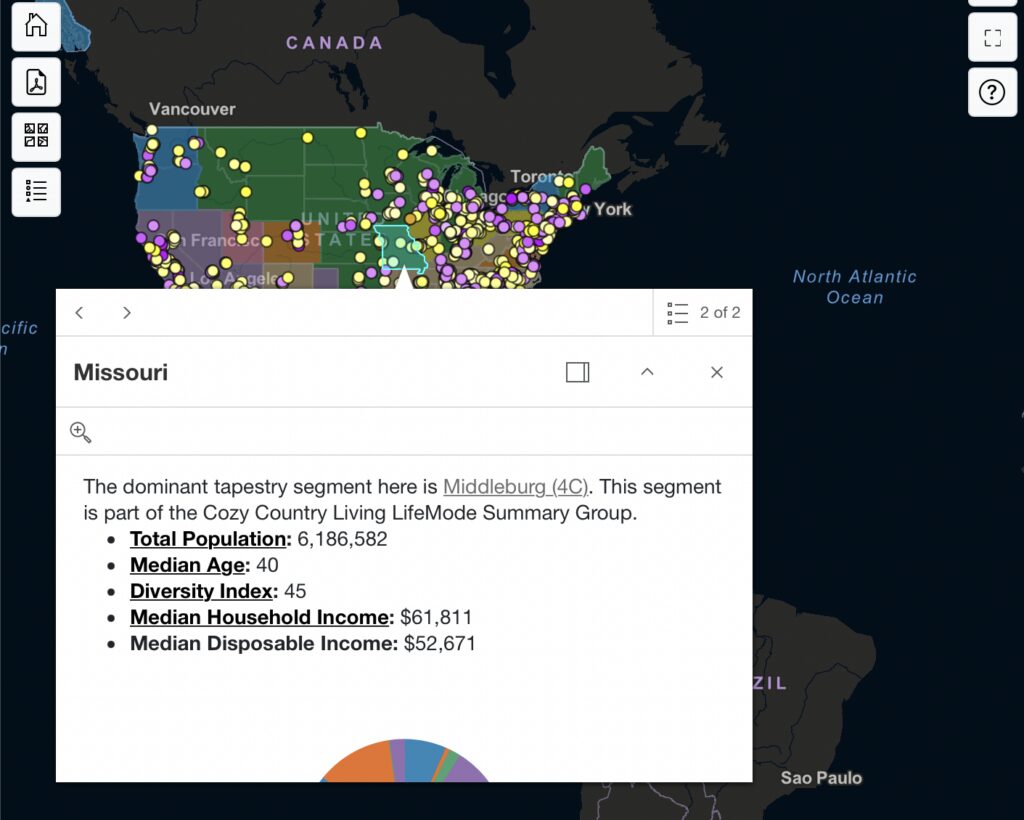Collapse the Missouri popup content
Screen dimensions: 1024x820
647,372
